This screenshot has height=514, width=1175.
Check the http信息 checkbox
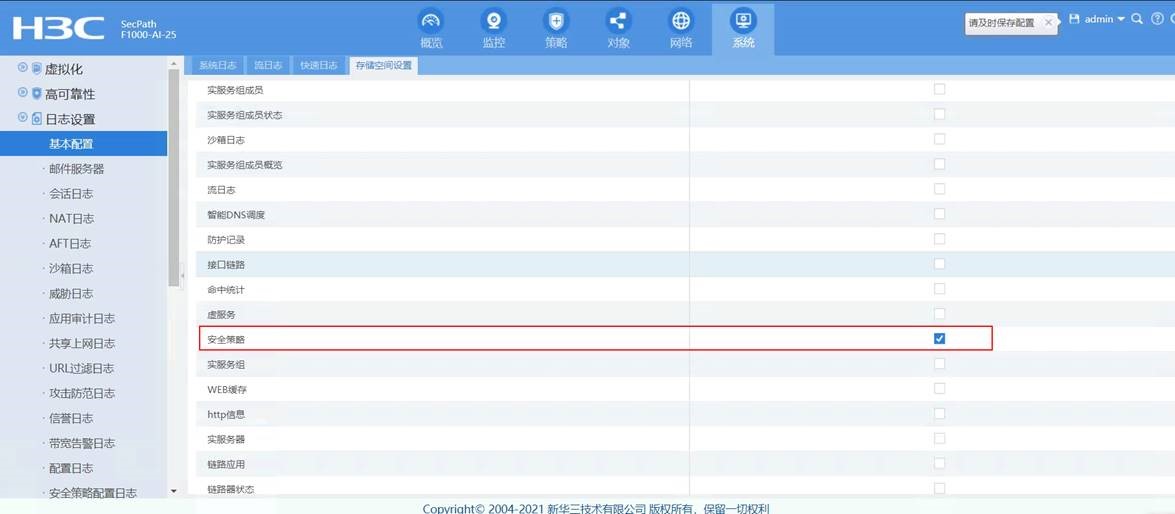[x=939, y=413]
